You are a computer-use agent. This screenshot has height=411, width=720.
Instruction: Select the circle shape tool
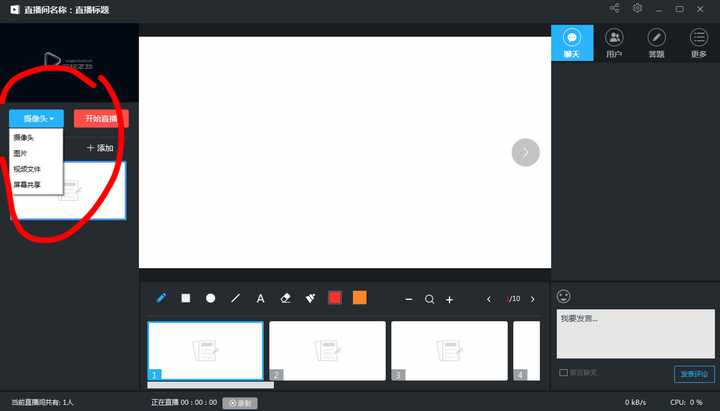point(210,298)
